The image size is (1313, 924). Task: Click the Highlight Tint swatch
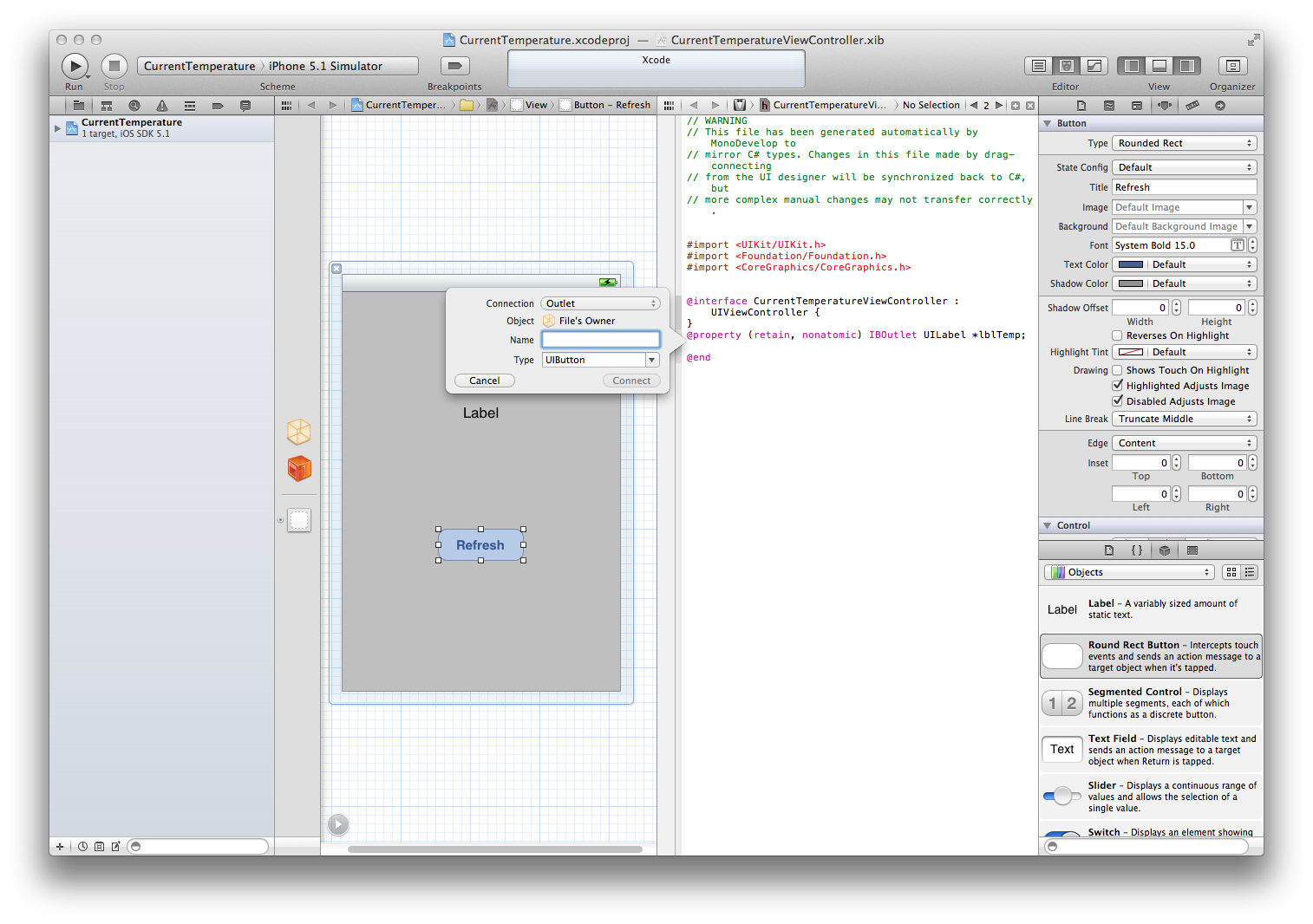click(x=1130, y=352)
